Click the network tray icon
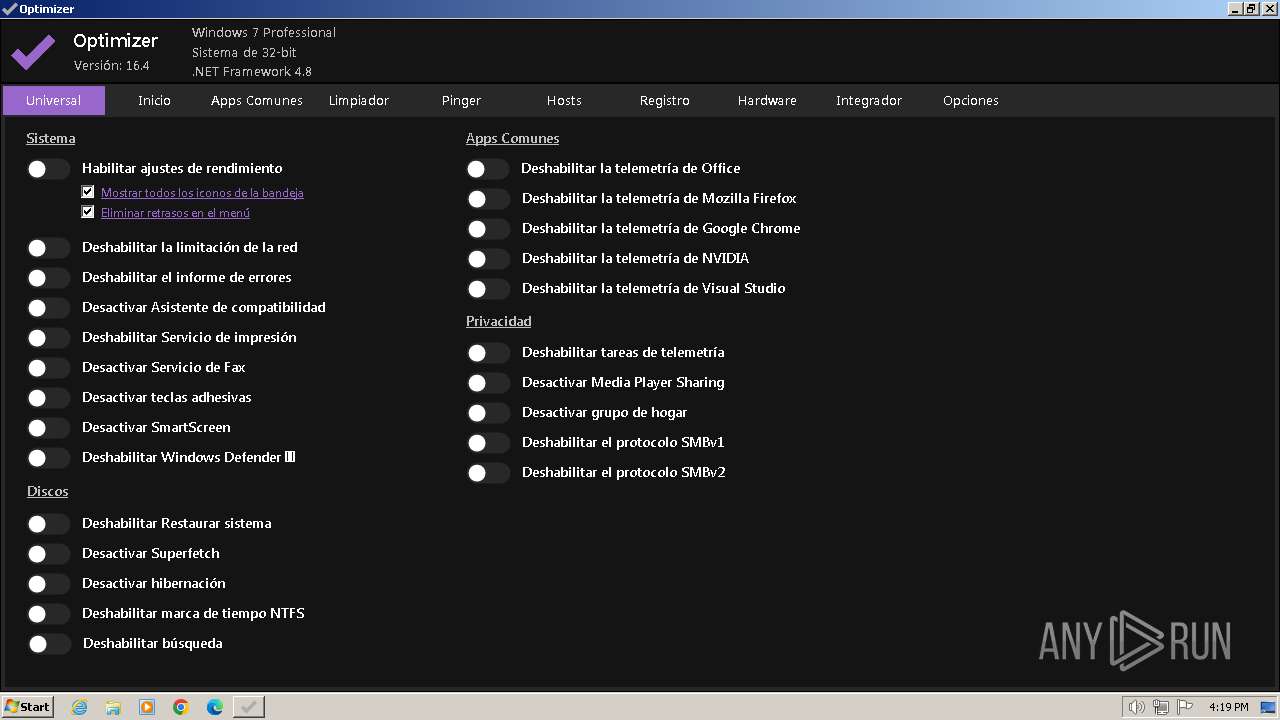Screen dimensions: 1280x720 coord(1161,707)
